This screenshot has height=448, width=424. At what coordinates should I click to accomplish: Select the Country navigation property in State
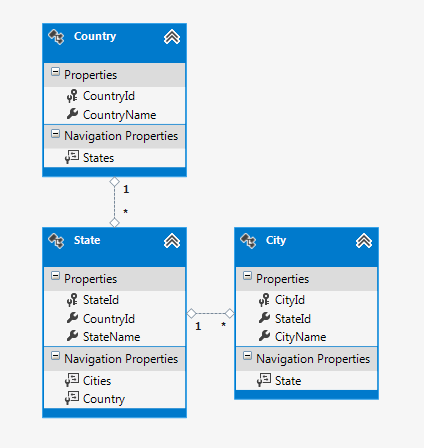[x=104, y=399]
